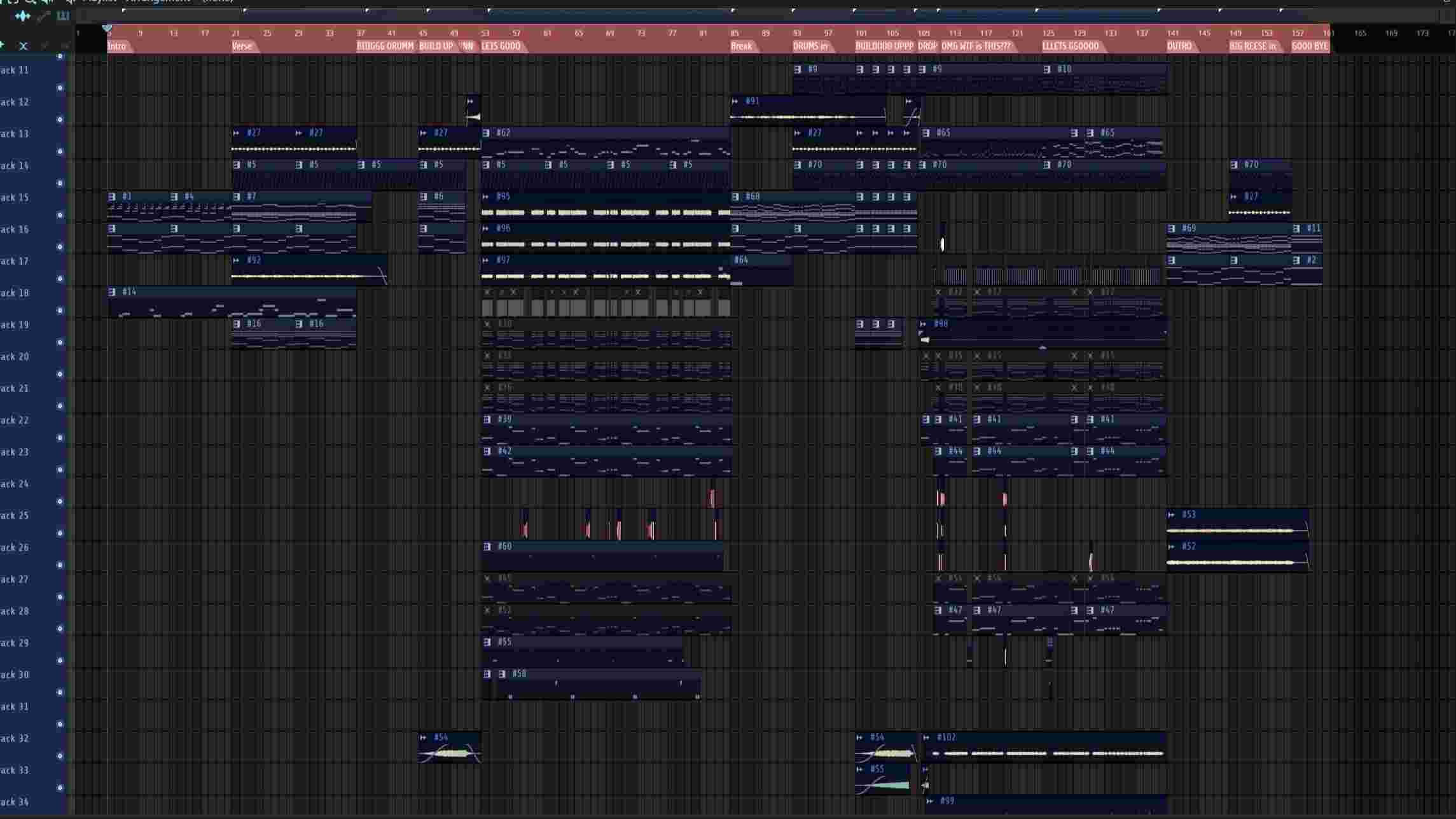
Task: Click bar 165 on the timeline ruler
Action: click(1360, 33)
